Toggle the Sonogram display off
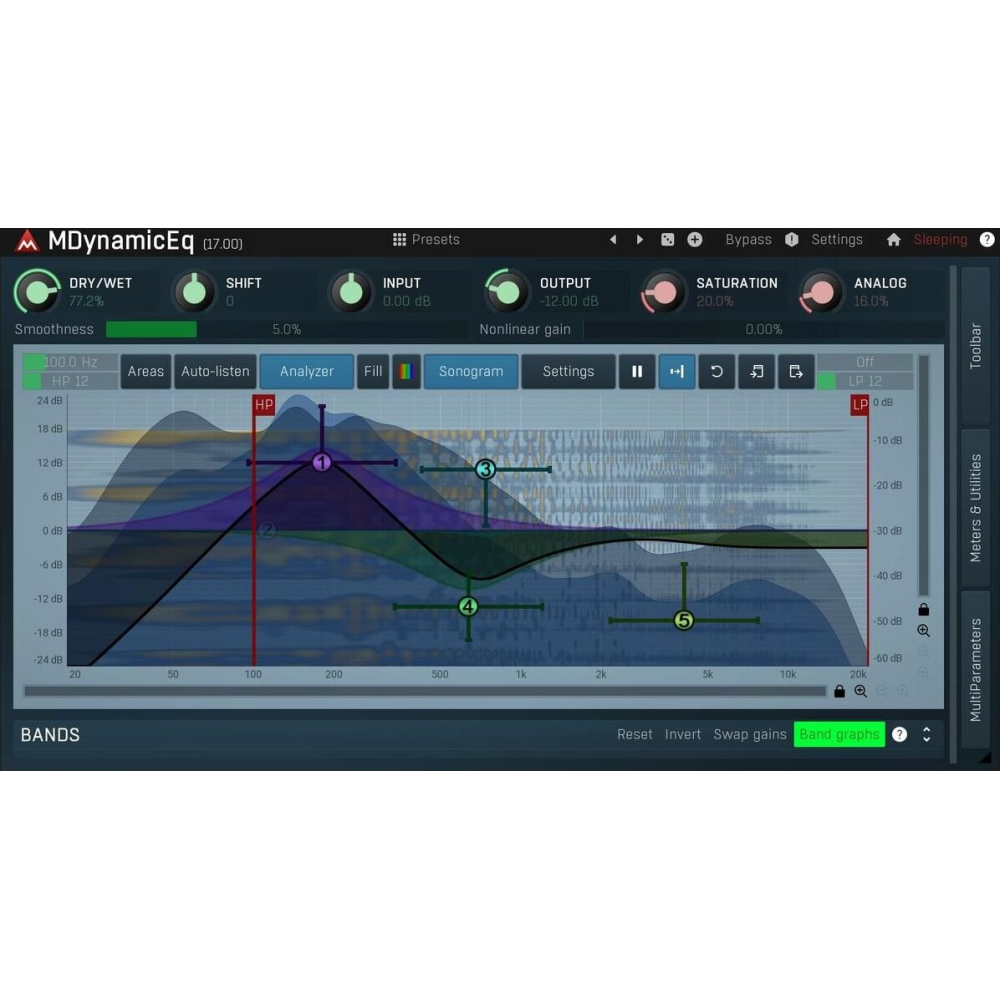 click(x=470, y=371)
